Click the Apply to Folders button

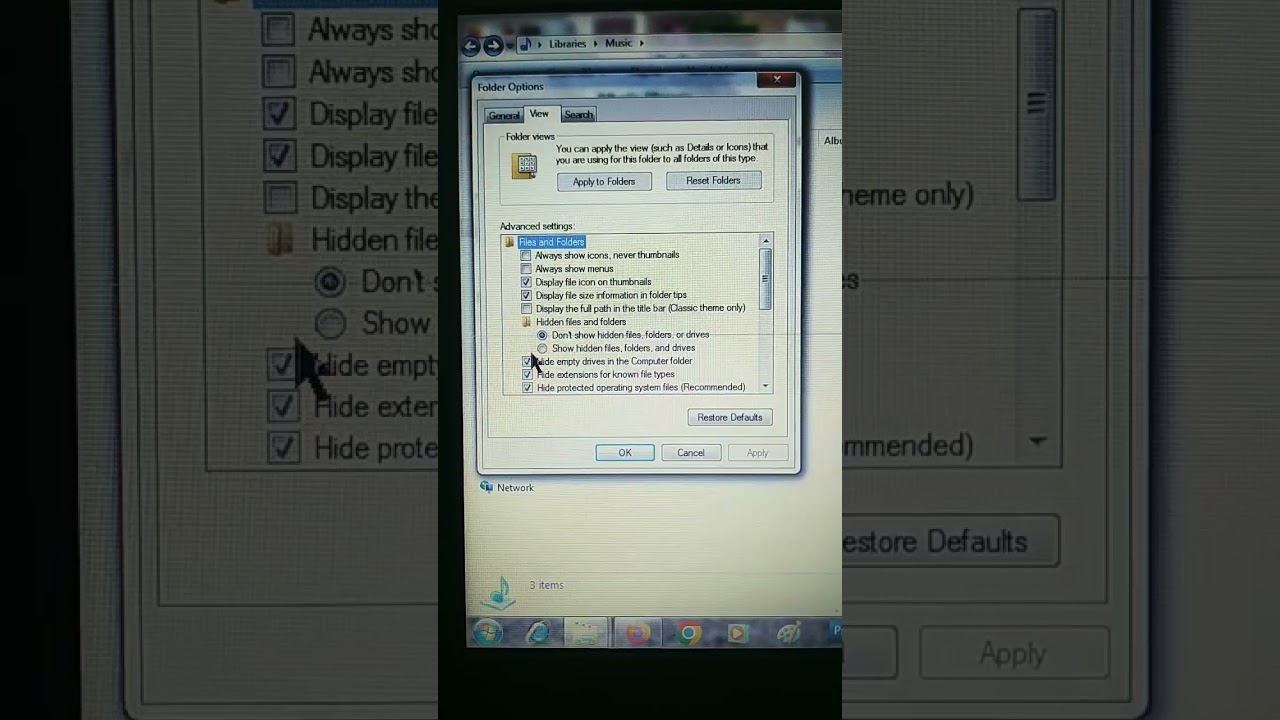point(604,182)
